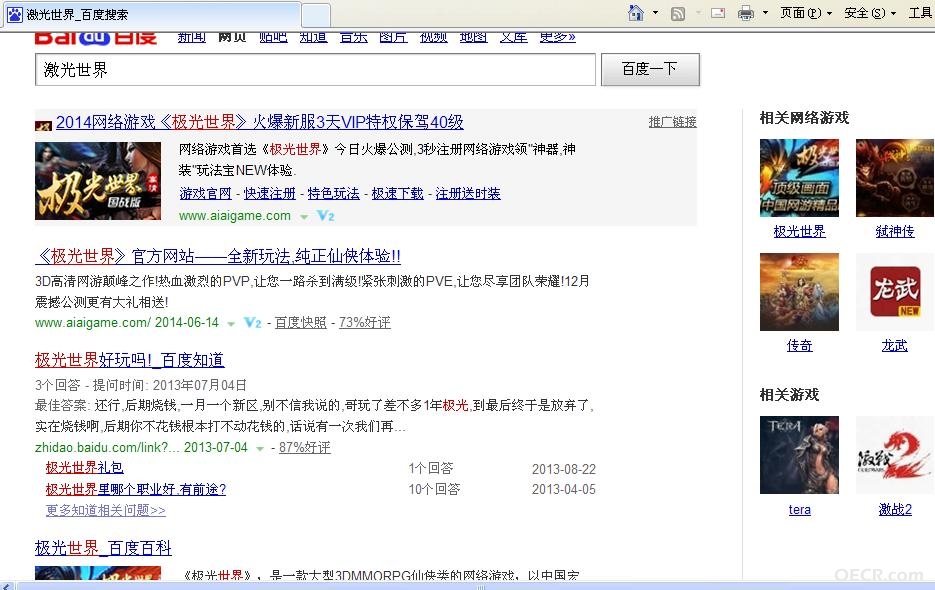Open the 安全(S) menu
Screen dimensions: 935x590
point(870,13)
